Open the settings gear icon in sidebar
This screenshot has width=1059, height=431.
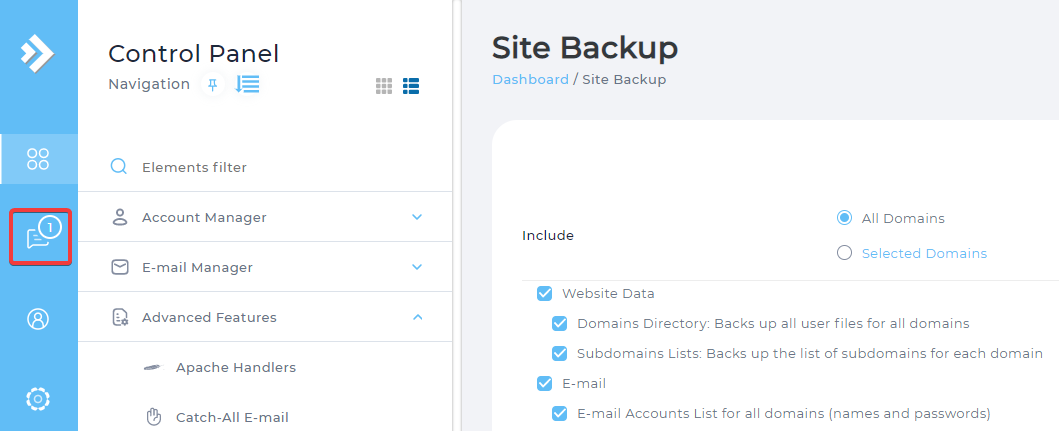tap(38, 399)
